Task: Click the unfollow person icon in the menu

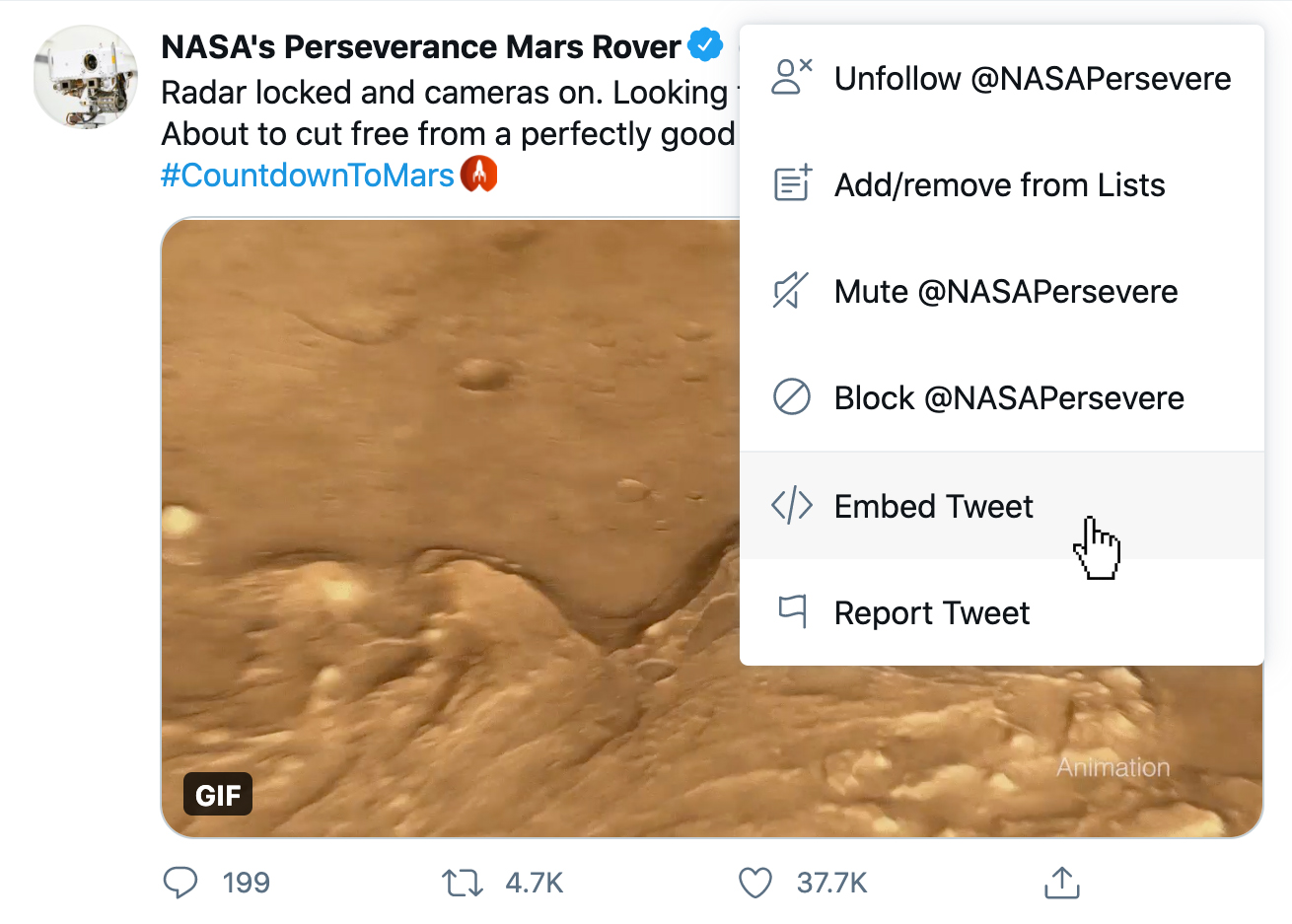Action: click(x=790, y=77)
